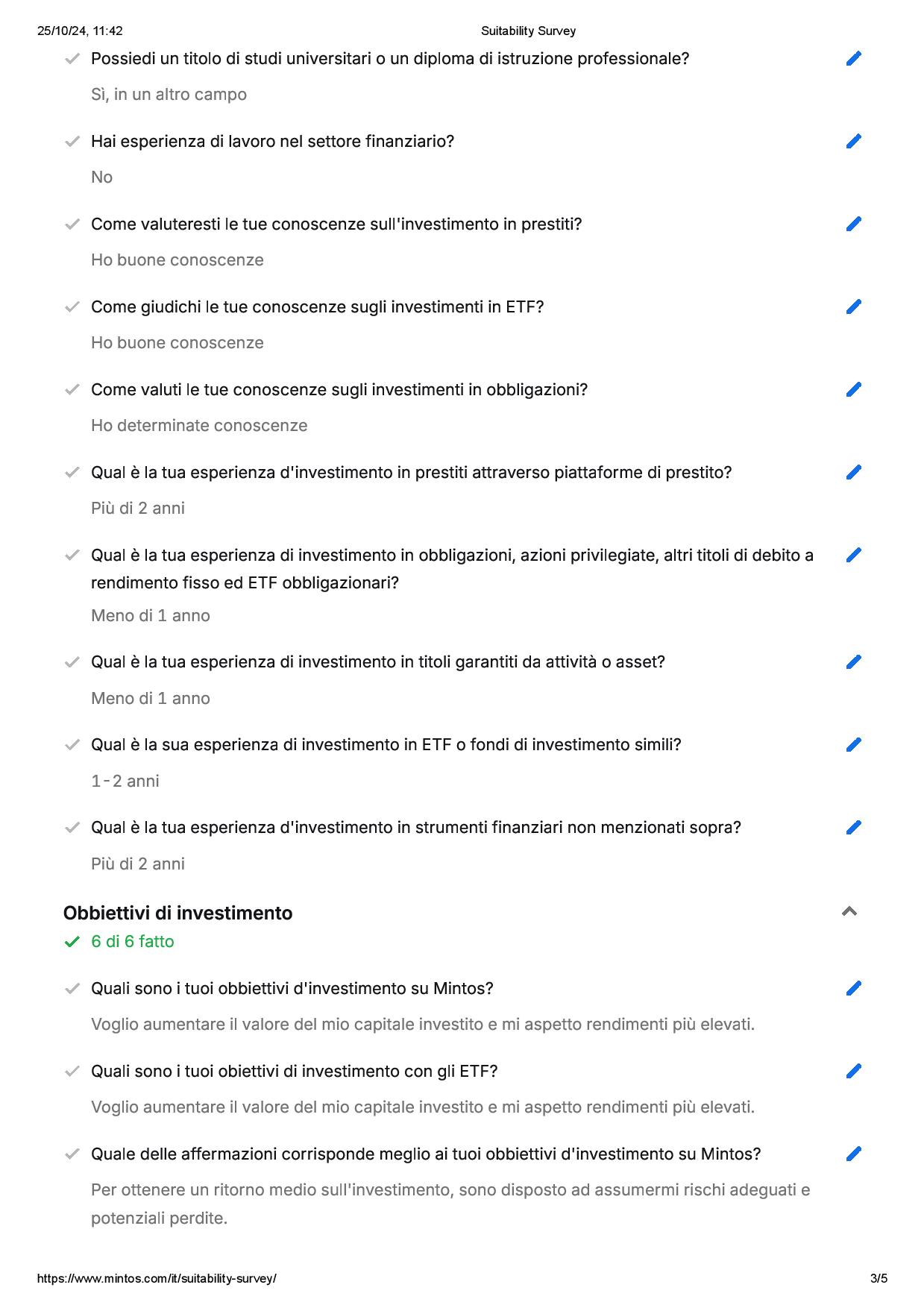Edit the risk affirmation question on Mintos
The image size is (924, 1308).
tap(854, 1154)
